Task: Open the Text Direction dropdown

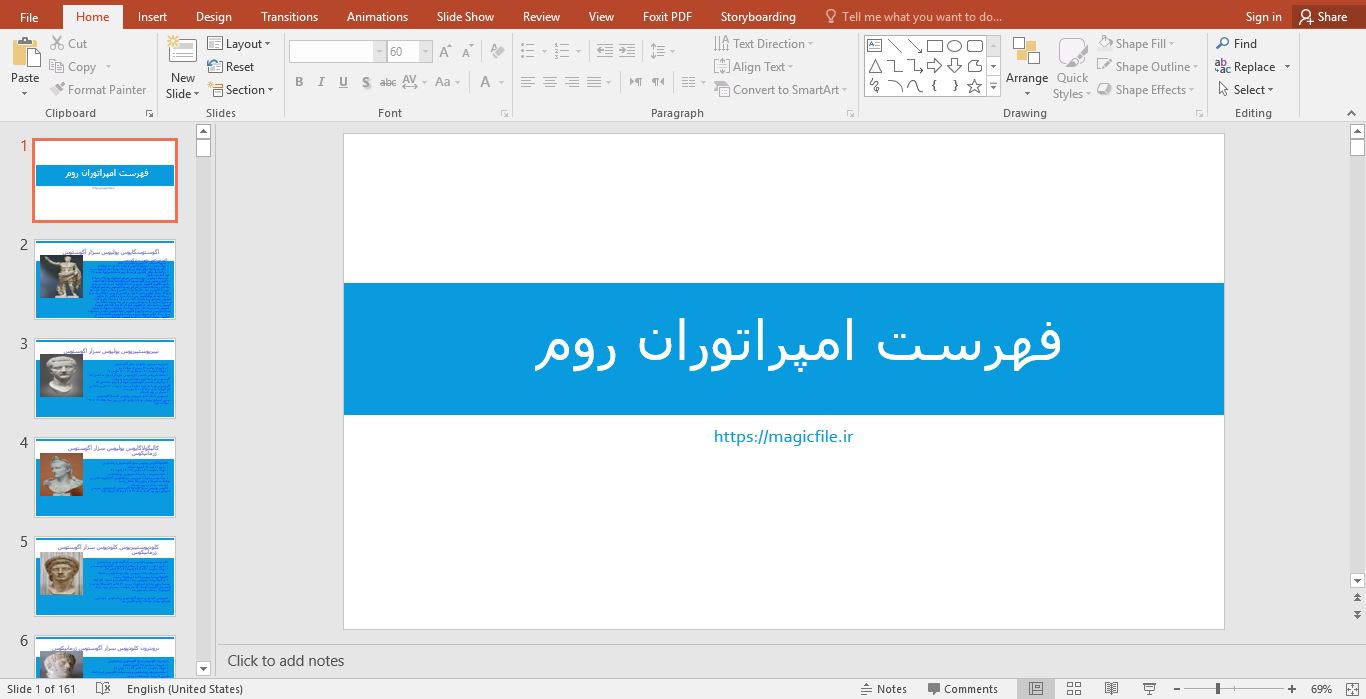Action: point(764,44)
